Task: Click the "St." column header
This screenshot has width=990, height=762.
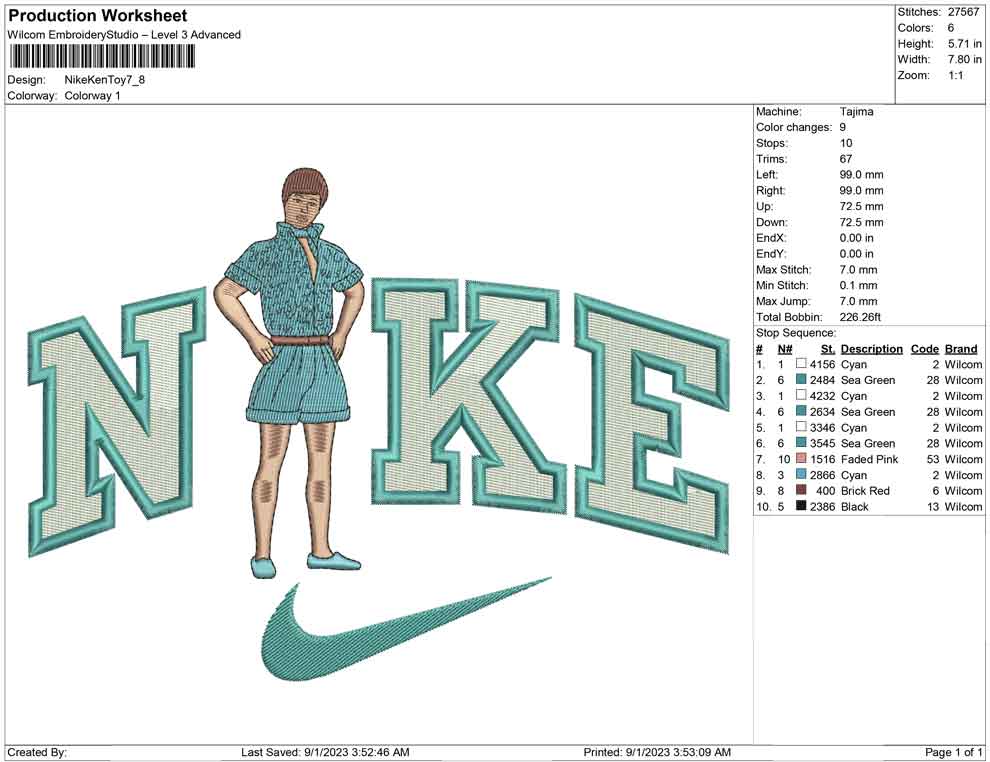Action: coord(828,348)
